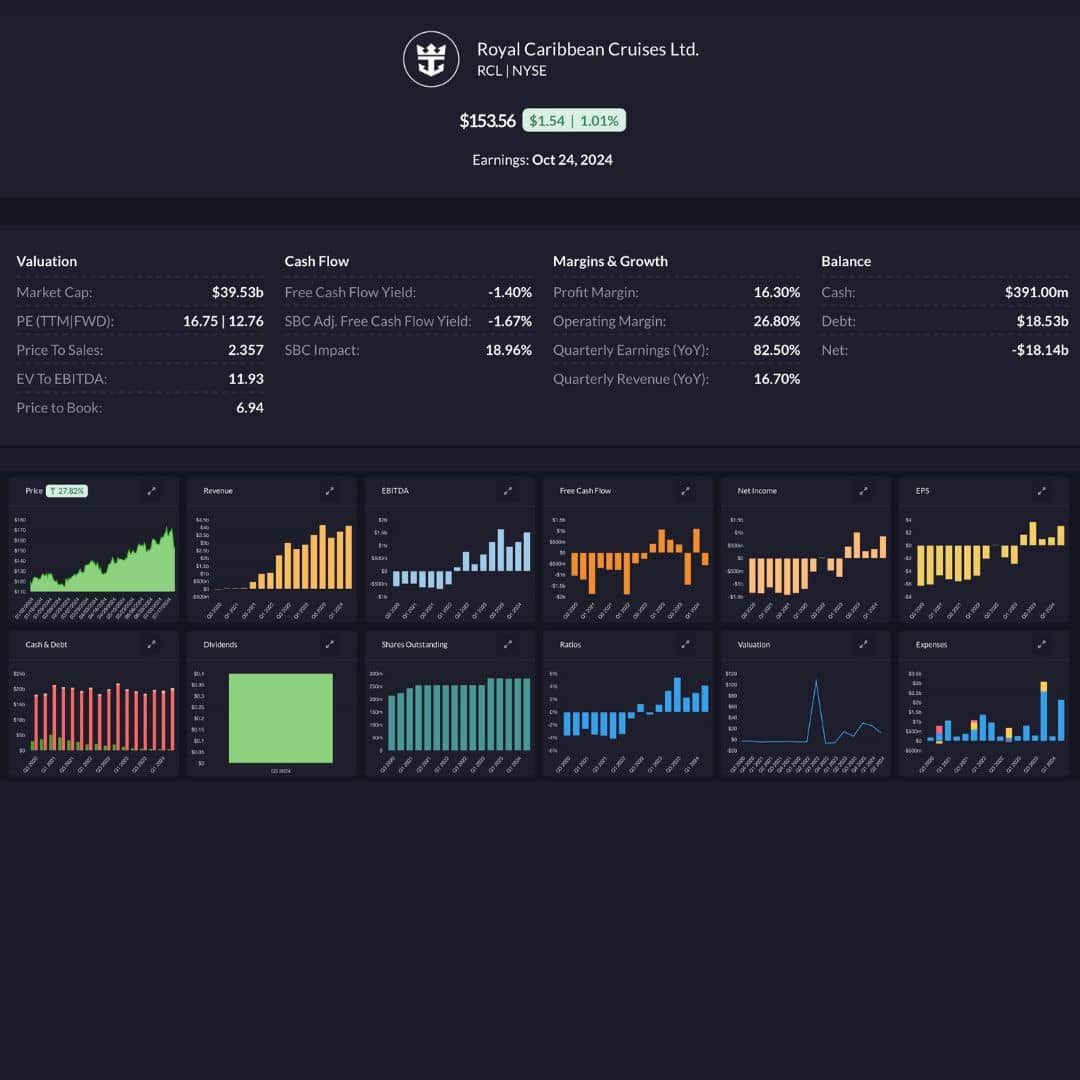
Task: Click the Net value -$18.14b
Action: pos(1040,350)
